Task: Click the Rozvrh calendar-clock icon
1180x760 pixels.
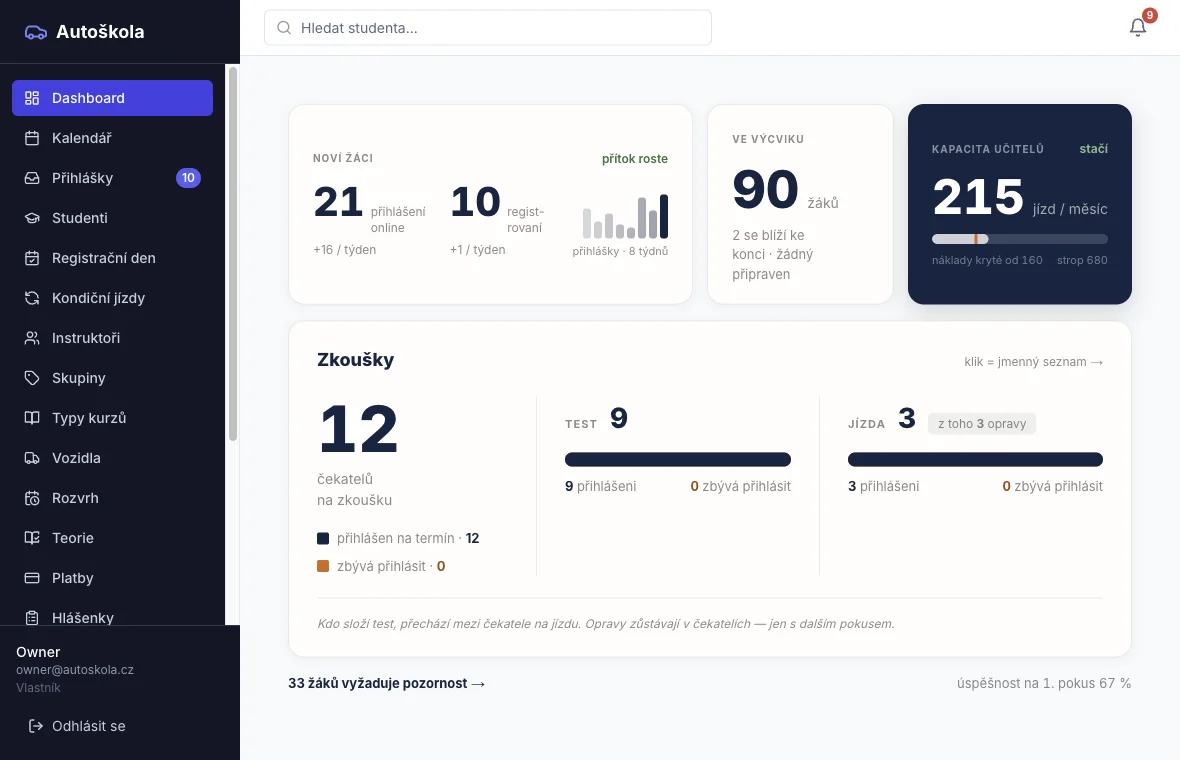Action: point(32,498)
